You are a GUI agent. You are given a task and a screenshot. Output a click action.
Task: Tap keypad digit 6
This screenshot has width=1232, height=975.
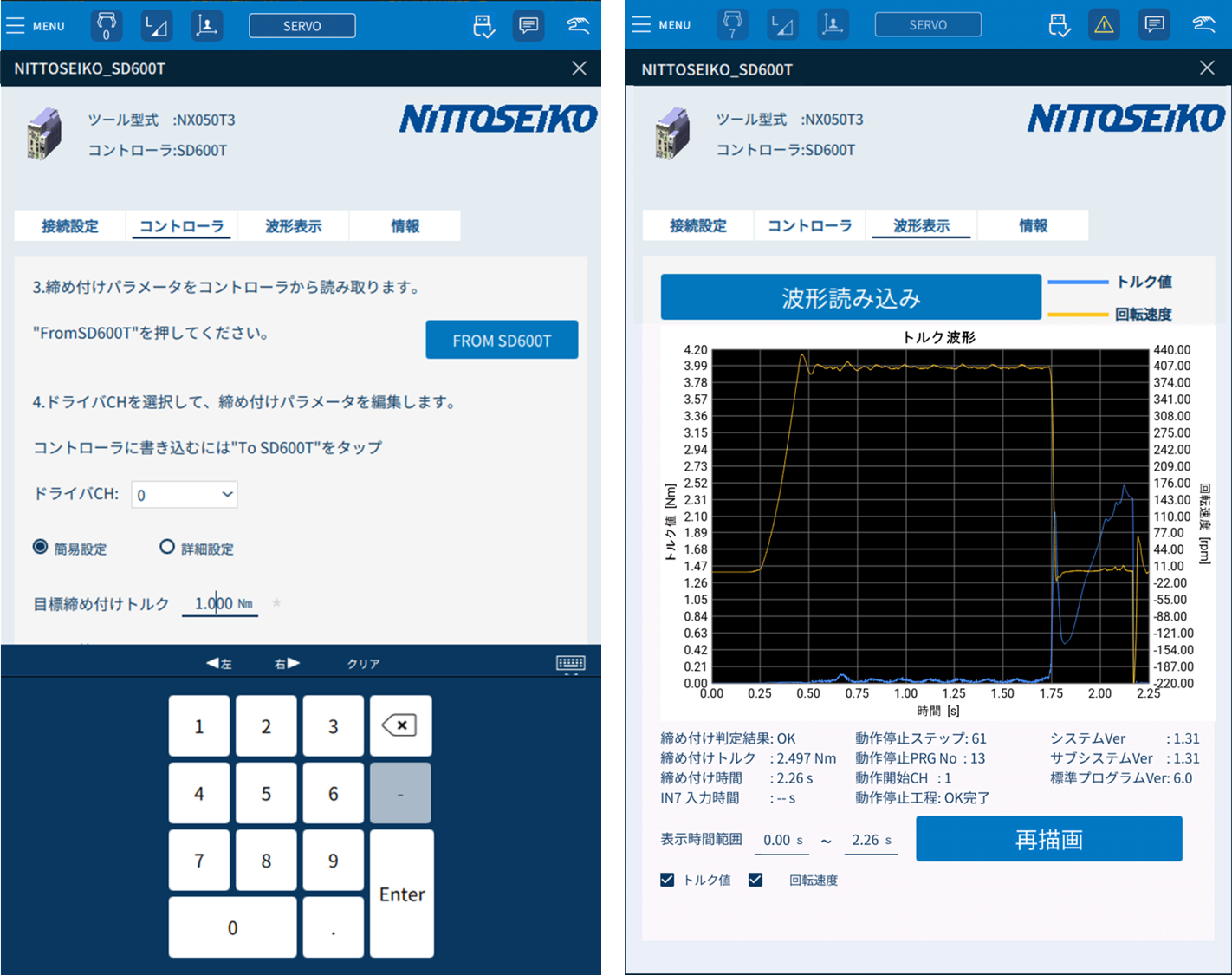point(334,793)
